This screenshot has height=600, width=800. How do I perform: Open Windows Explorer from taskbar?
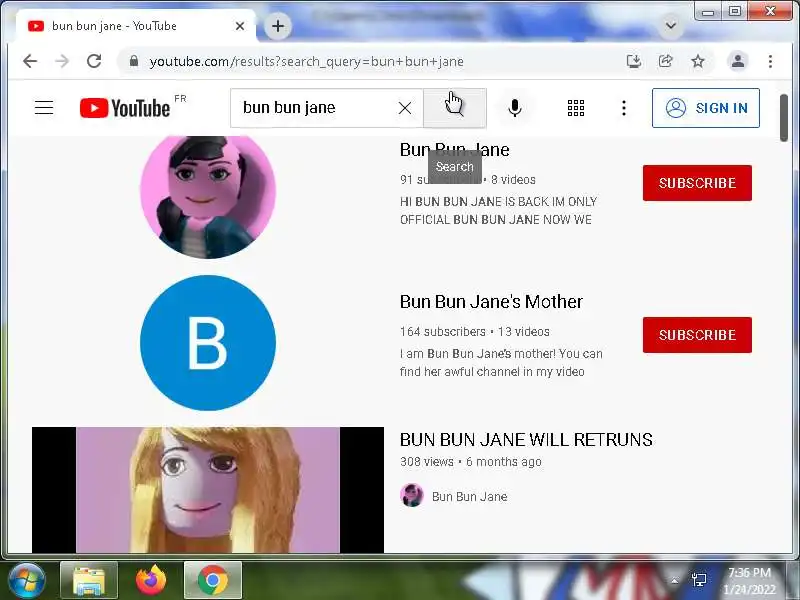pyautogui.click(x=89, y=580)
